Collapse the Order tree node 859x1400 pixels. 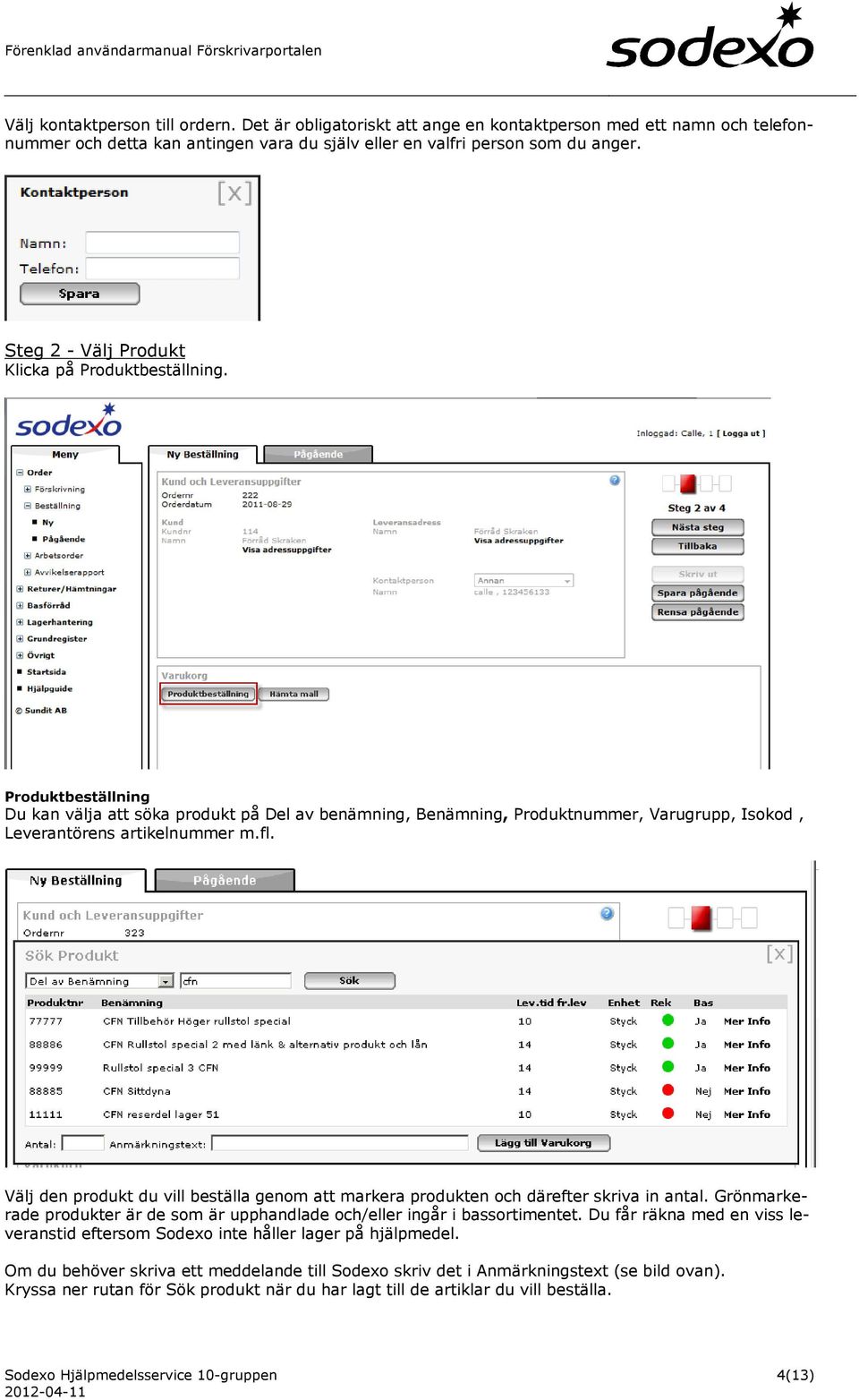click(x=20, y=473)
